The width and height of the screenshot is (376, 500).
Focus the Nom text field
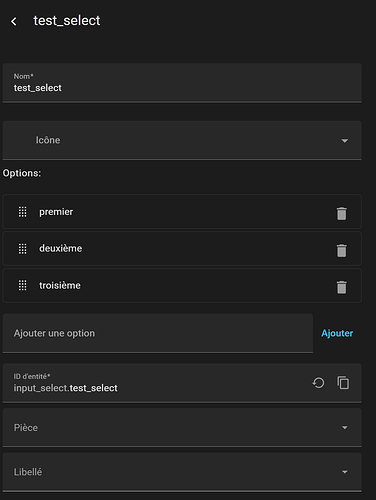tap(182, 83)
